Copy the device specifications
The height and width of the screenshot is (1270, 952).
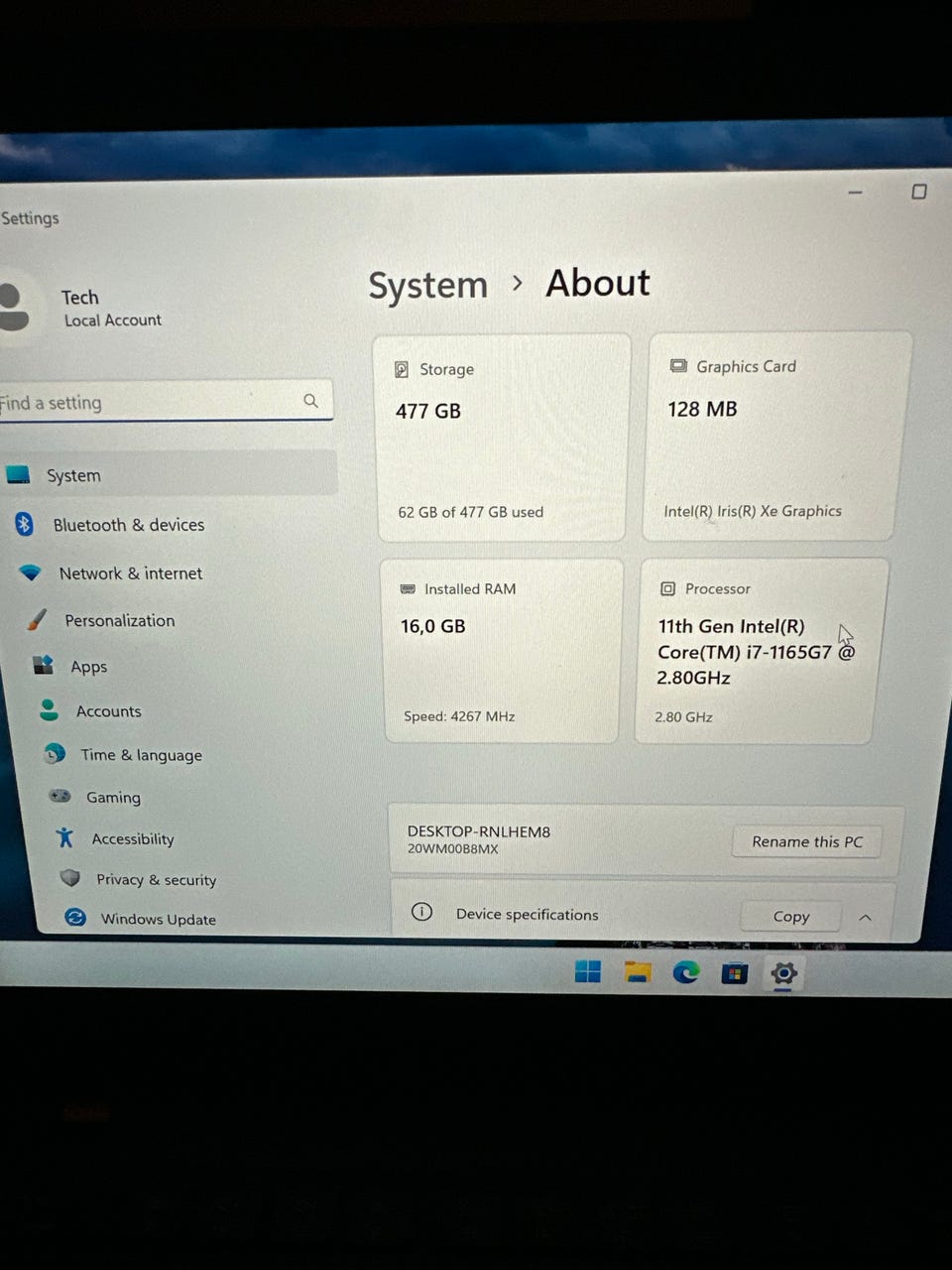791,917
